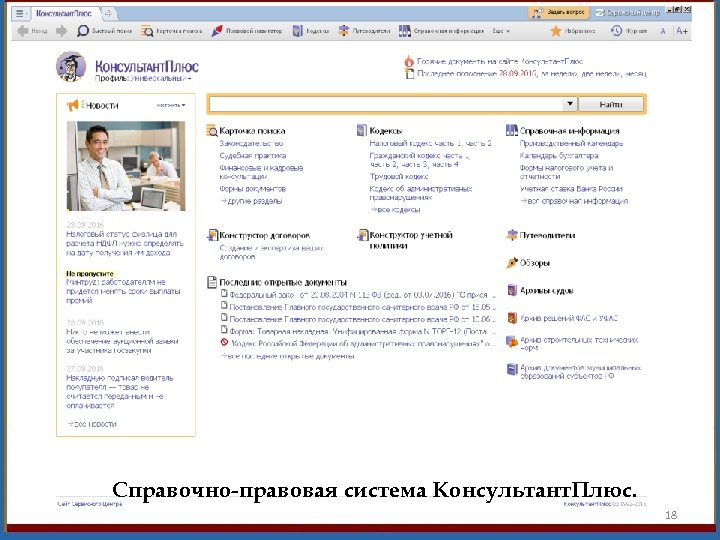Image resolution: width=720 pixels, height=540 pixels.
Task: Open the все новости link
Action: tap(92, 424)
